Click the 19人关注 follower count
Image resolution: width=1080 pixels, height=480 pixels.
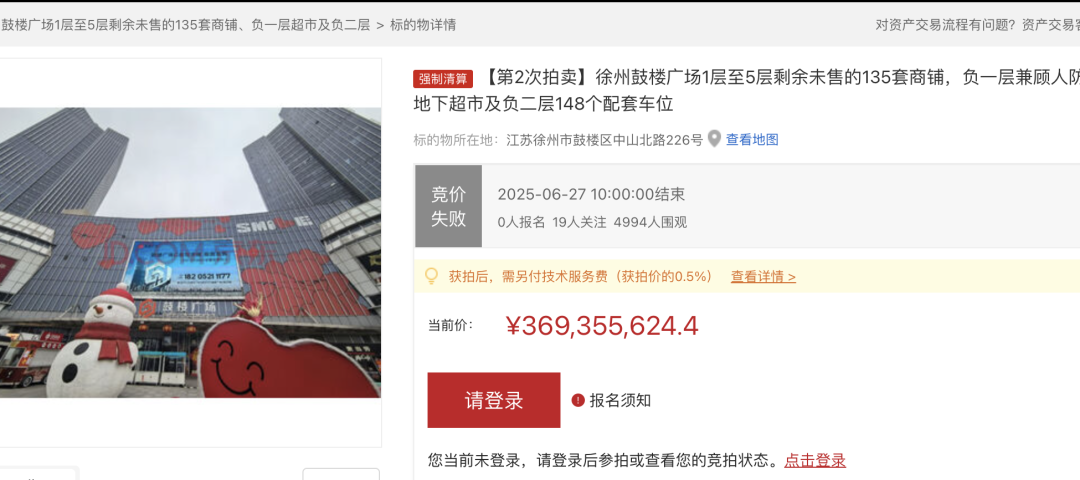coord(579,222)
